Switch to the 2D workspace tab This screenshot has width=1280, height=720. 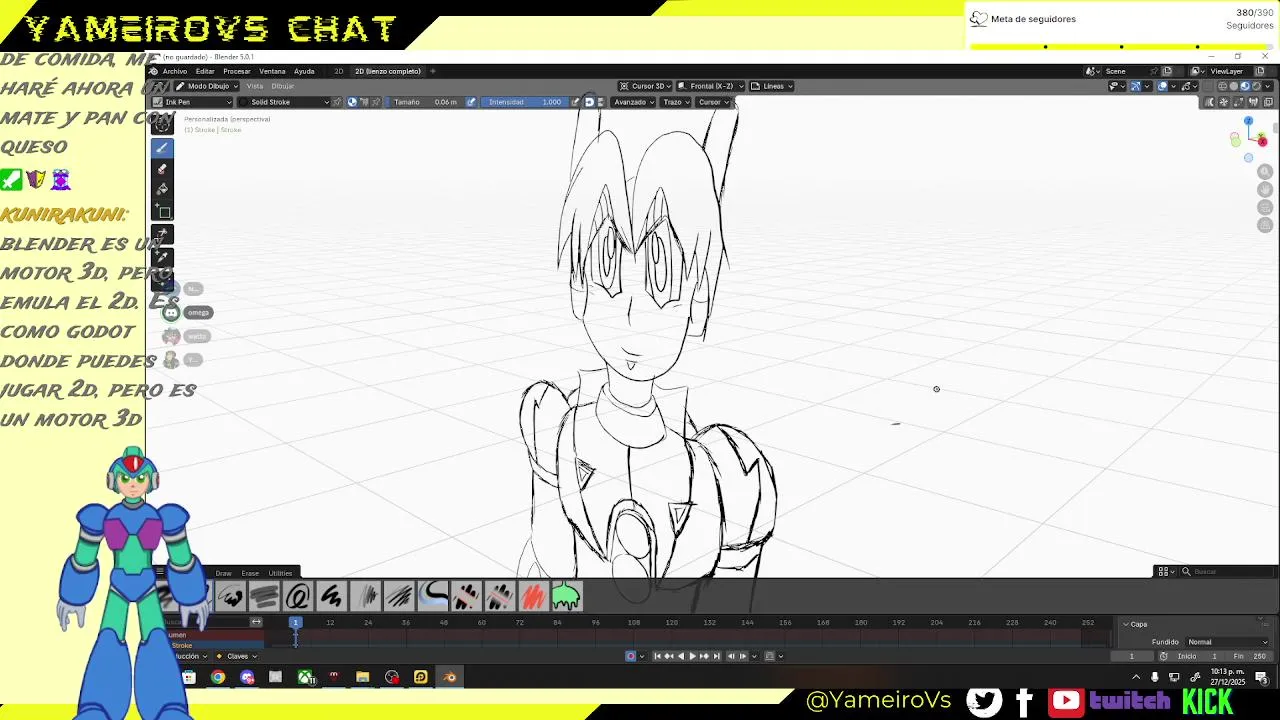338,71
